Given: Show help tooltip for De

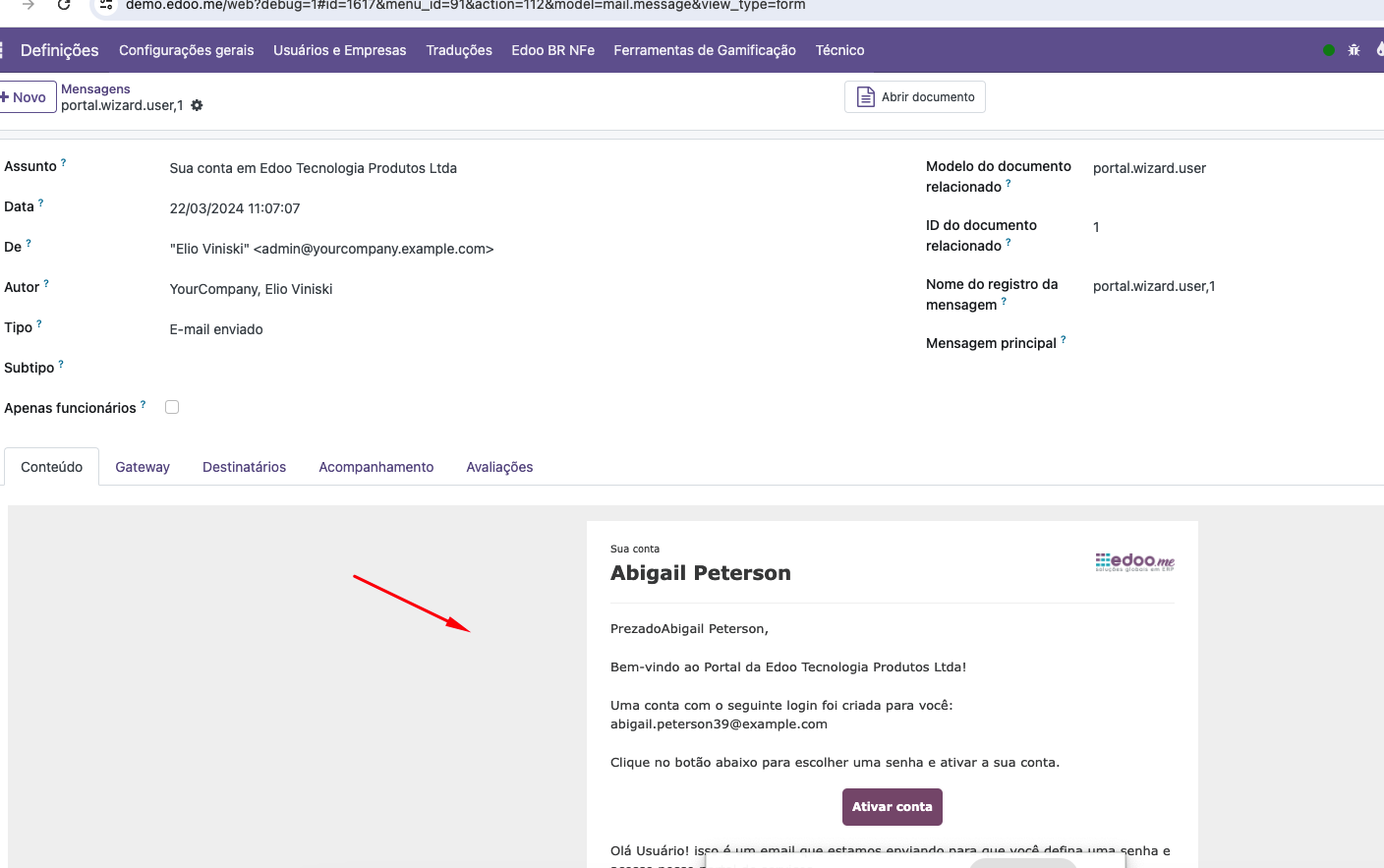Looking at the screenshot, I should tap(29, 243).
